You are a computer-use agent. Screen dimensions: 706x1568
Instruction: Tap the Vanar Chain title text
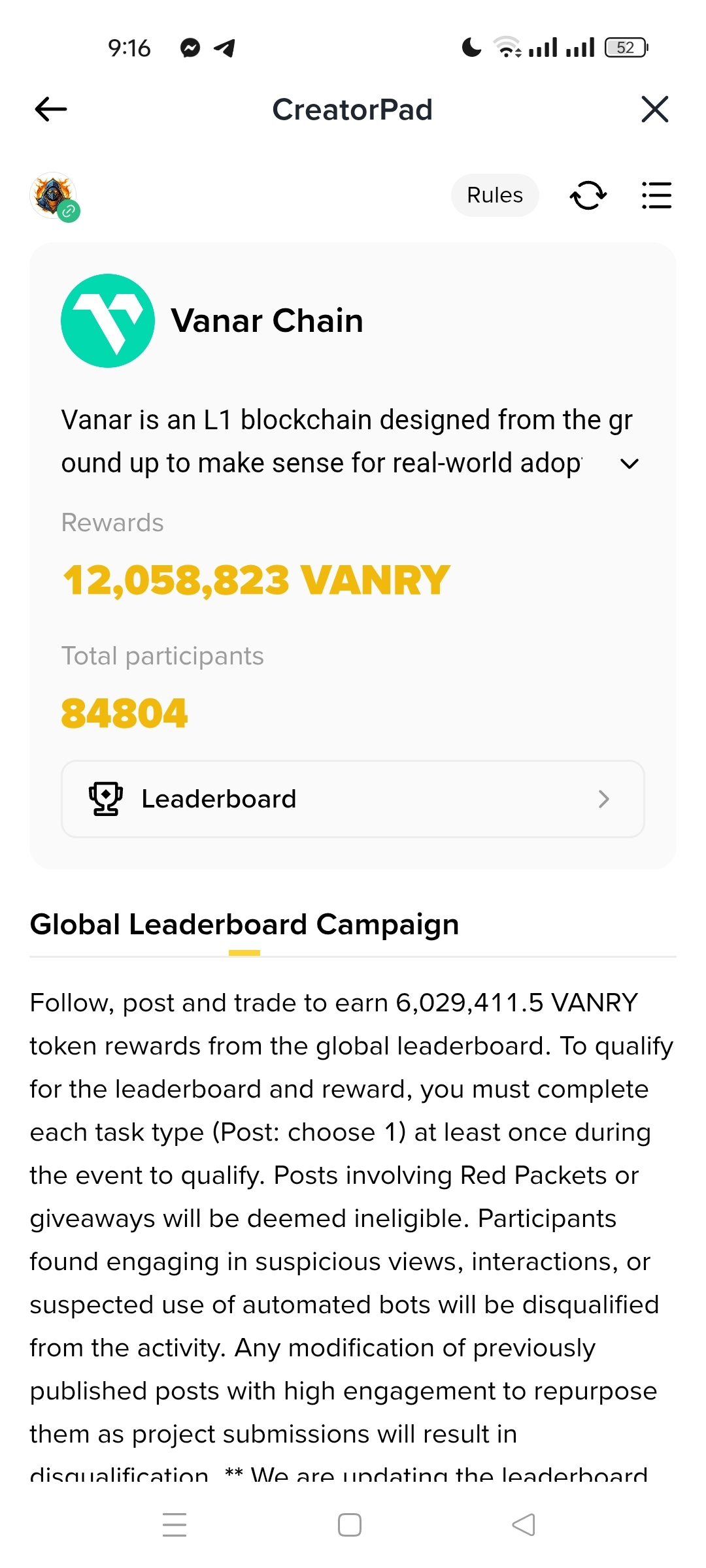[267, 321]
